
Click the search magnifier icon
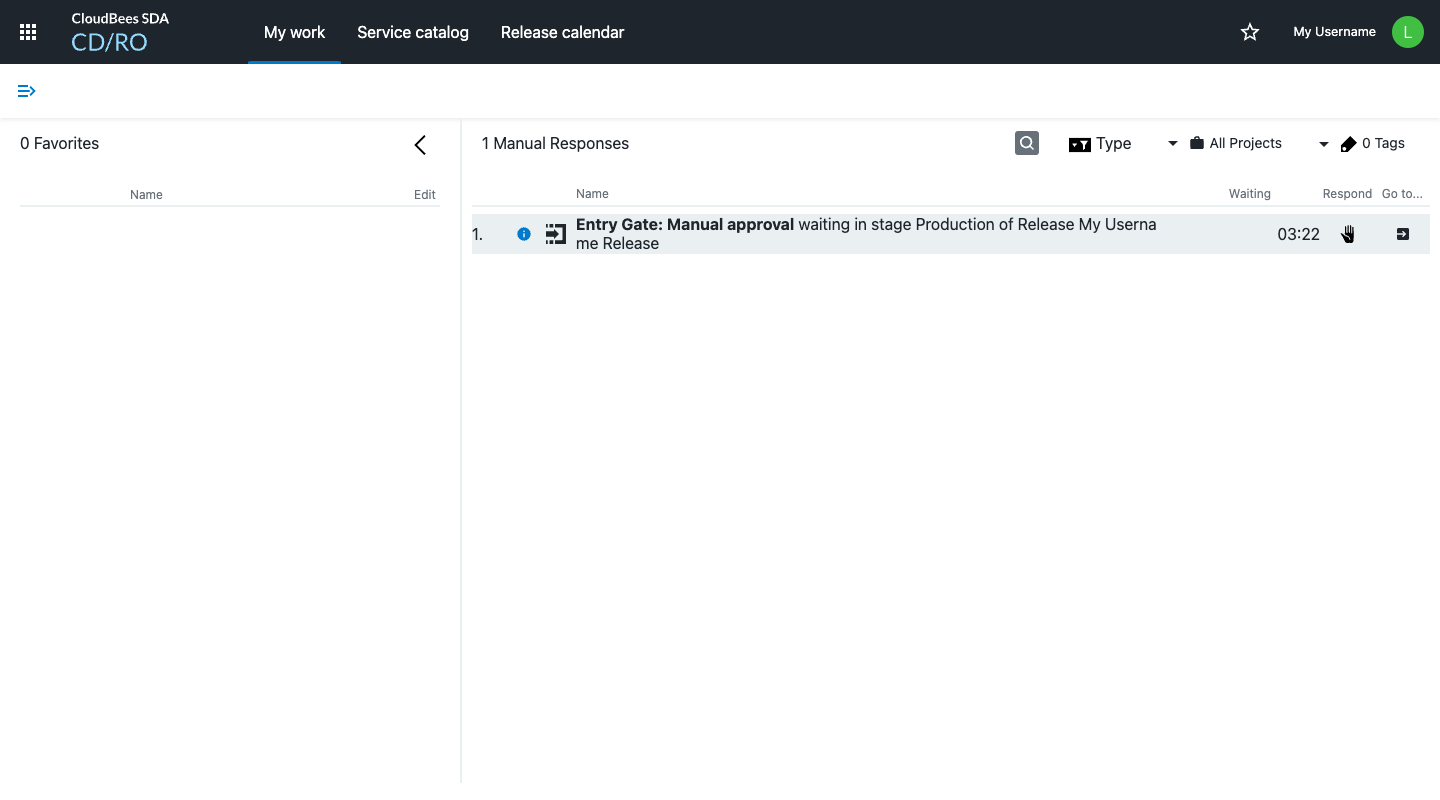click(x=1027, y=143)
